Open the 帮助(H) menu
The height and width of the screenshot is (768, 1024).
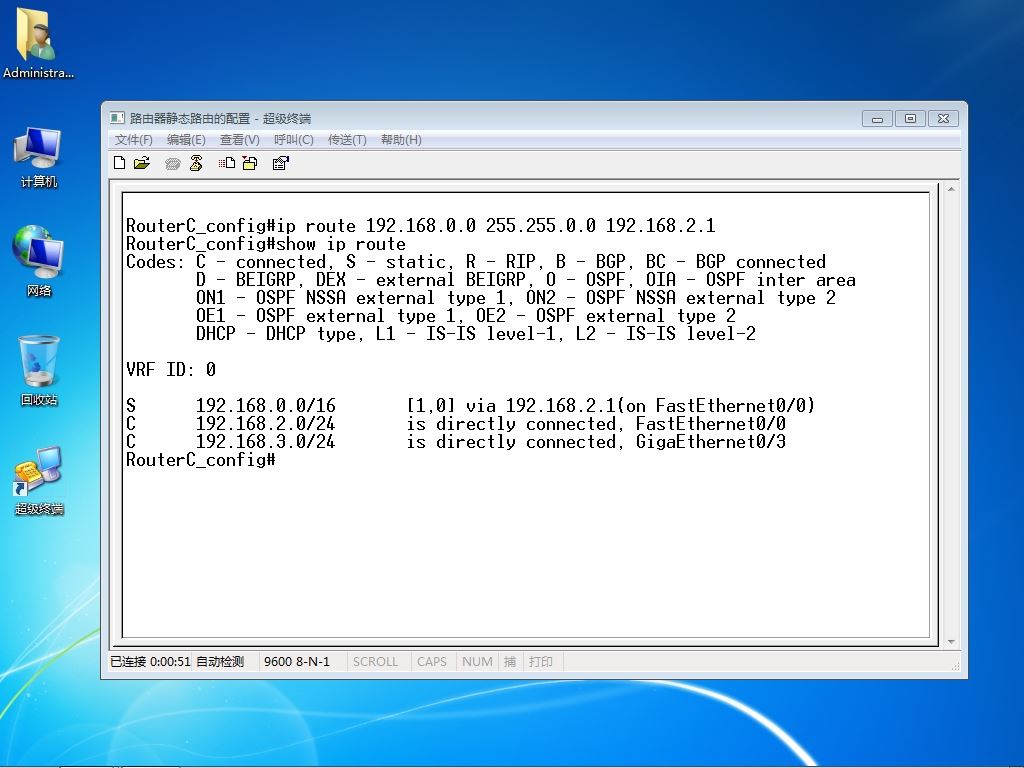coord(401,140)
